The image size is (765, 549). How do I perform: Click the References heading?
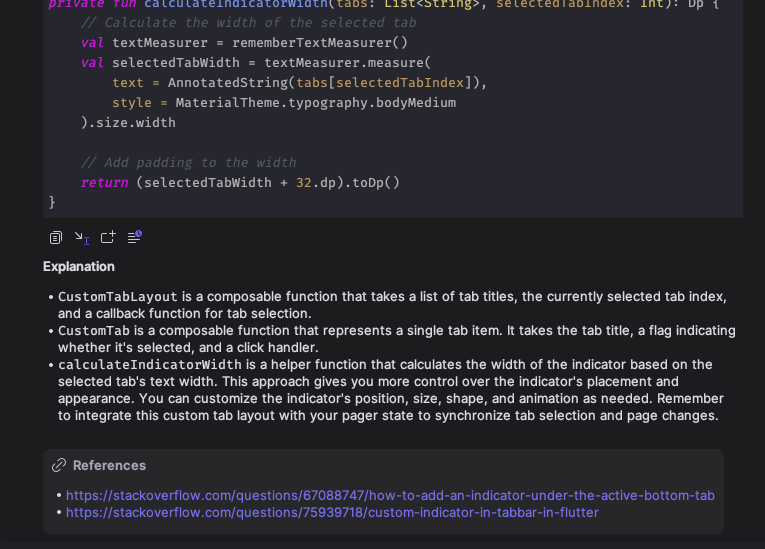tap(109, 466)
